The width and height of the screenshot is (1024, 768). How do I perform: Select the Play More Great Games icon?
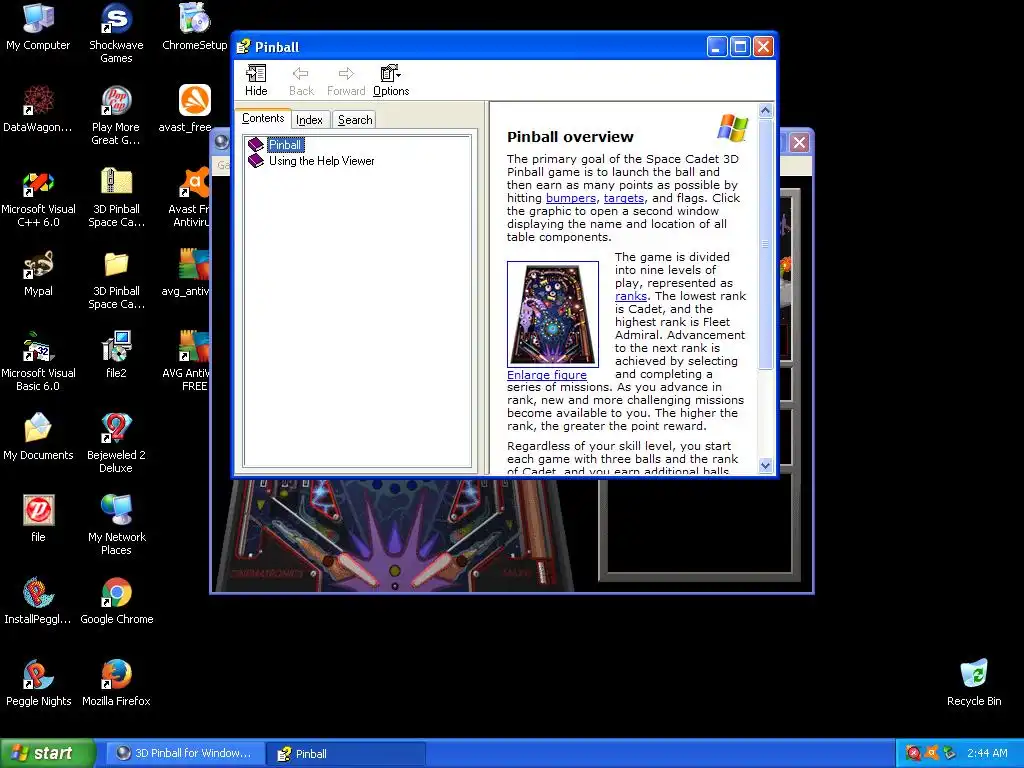(116, 116)
